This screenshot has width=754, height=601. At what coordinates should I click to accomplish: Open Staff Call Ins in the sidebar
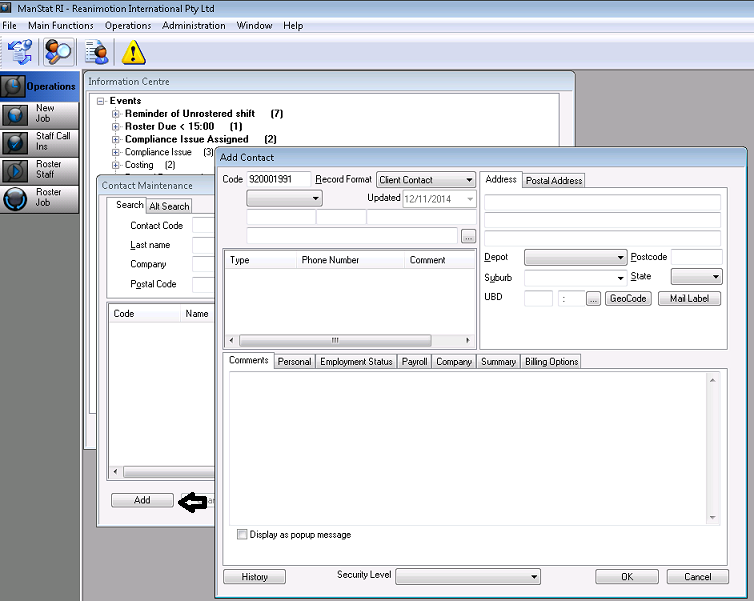(40, 142)
